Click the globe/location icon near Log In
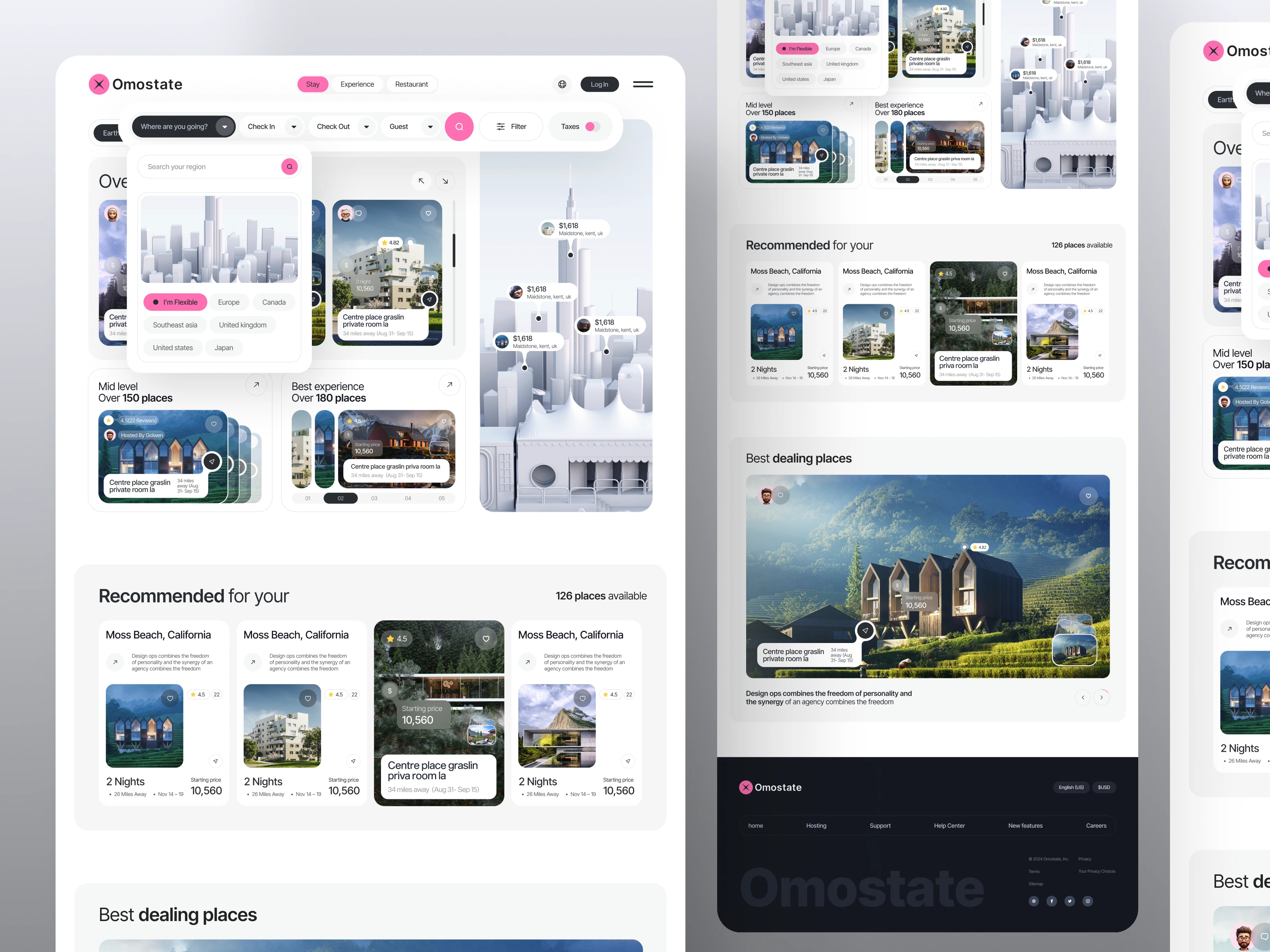This screenshot has height=952, width=1270. [562, 84]
